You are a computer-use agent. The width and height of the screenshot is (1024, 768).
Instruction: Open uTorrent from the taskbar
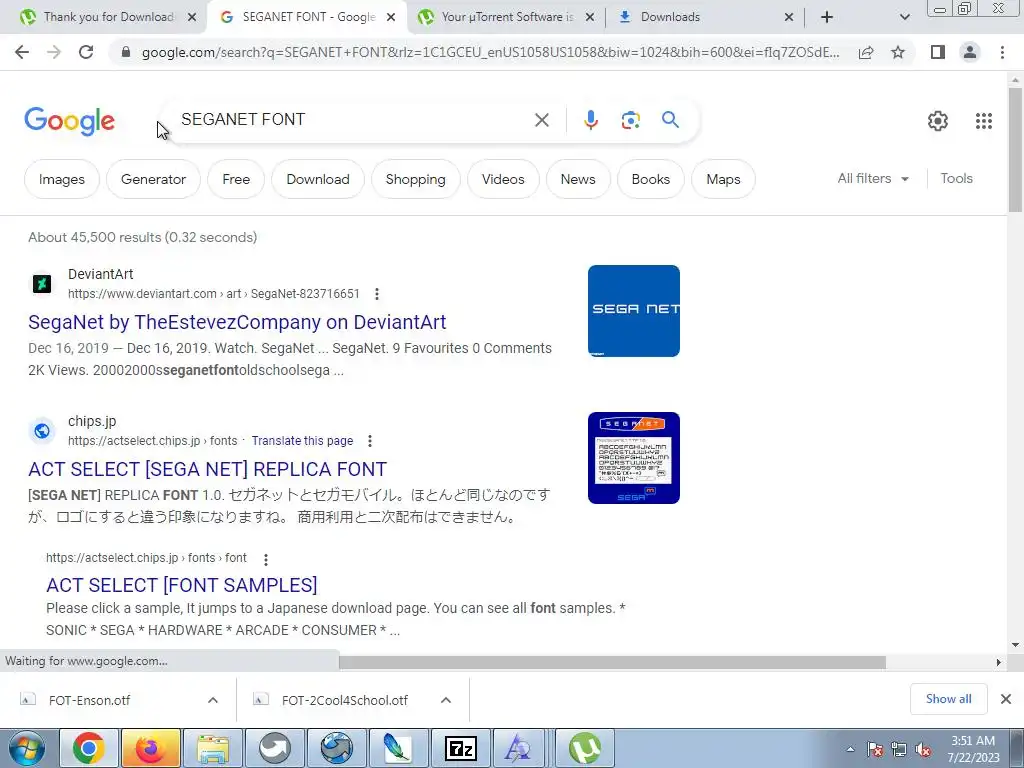tap(584, 748)
